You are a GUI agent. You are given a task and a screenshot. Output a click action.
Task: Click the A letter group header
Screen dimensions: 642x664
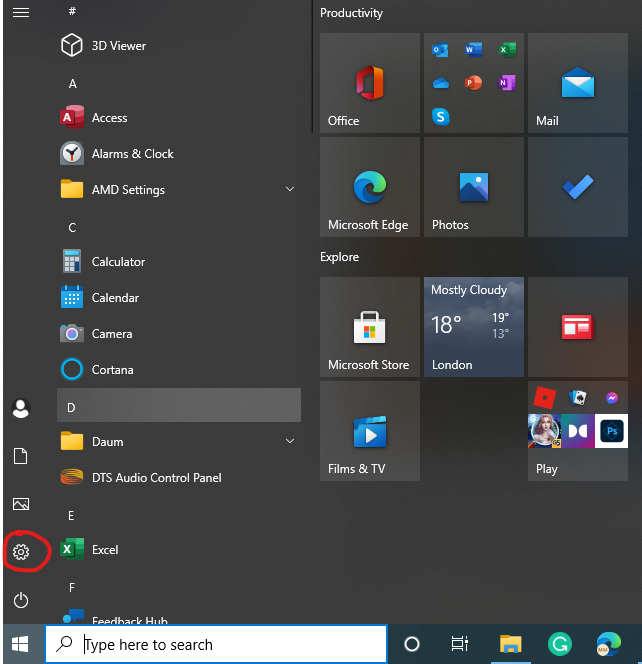click(x=72, y=83)
